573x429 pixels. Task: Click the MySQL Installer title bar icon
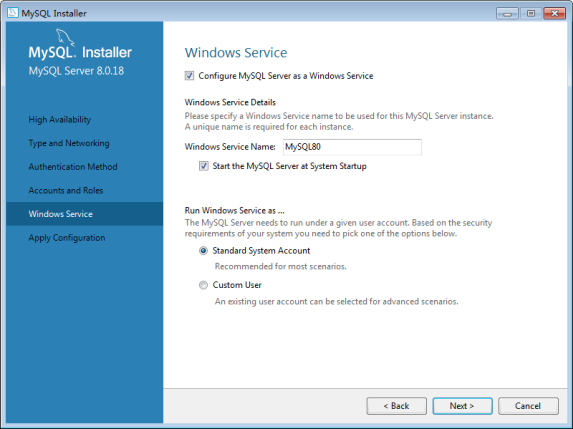pos(13,13)
